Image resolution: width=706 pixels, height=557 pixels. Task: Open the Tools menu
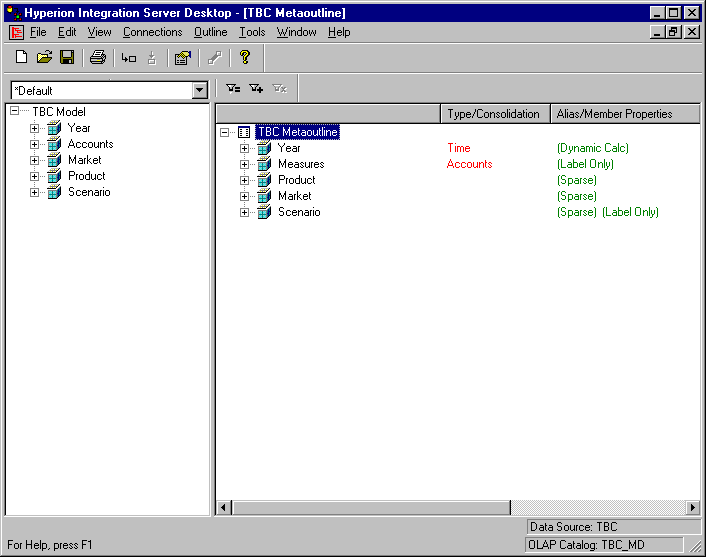coord(252,32)
